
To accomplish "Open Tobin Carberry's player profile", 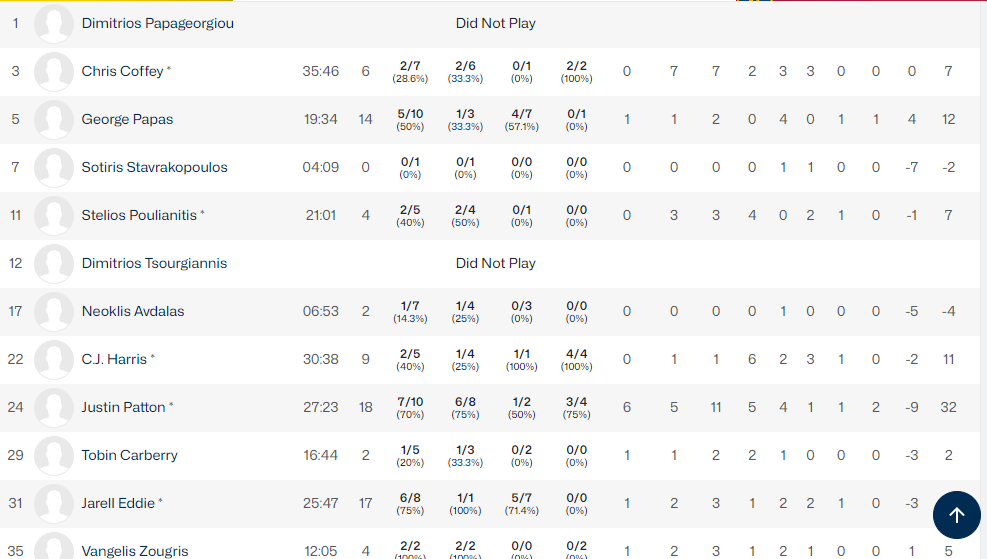I will pos(129,455).
